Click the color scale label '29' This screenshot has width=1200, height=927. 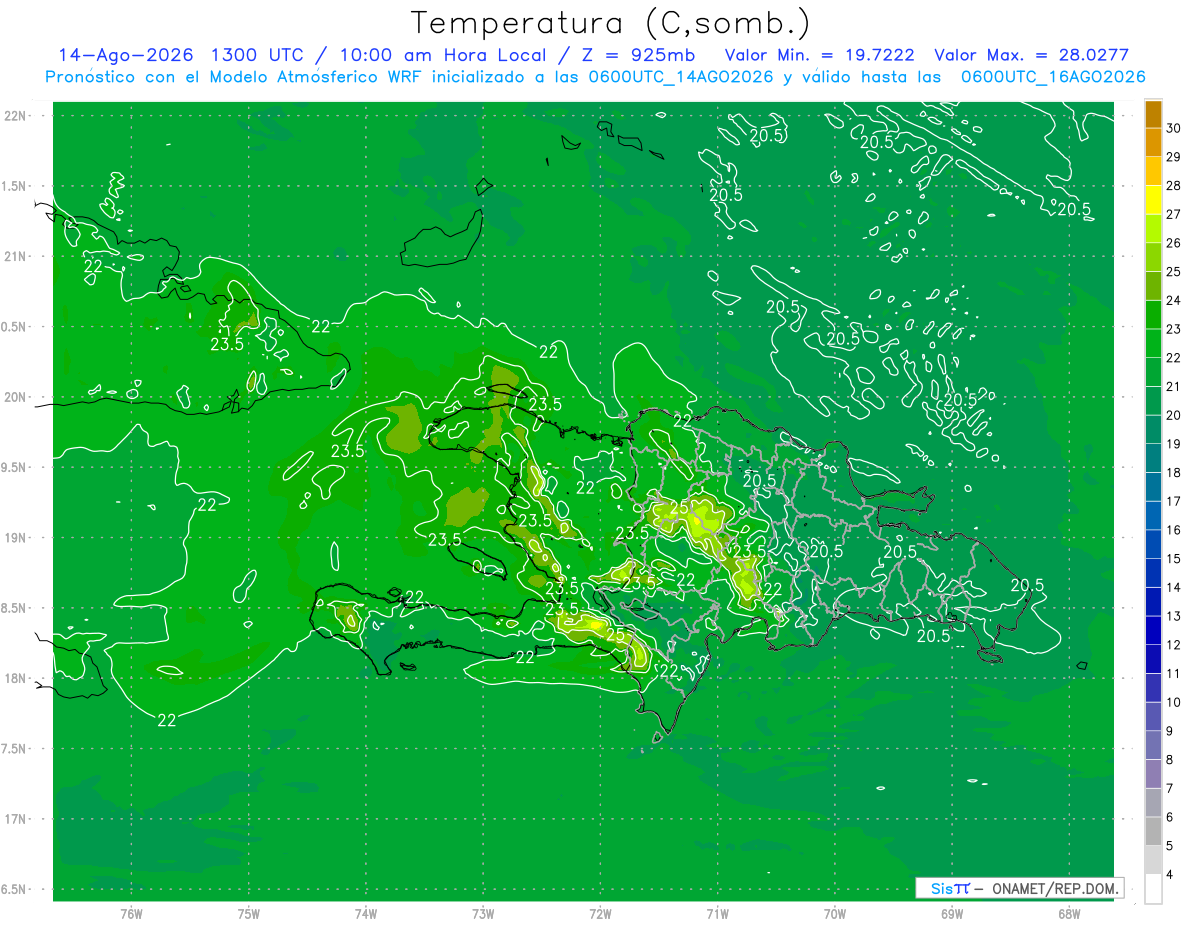1174,157
